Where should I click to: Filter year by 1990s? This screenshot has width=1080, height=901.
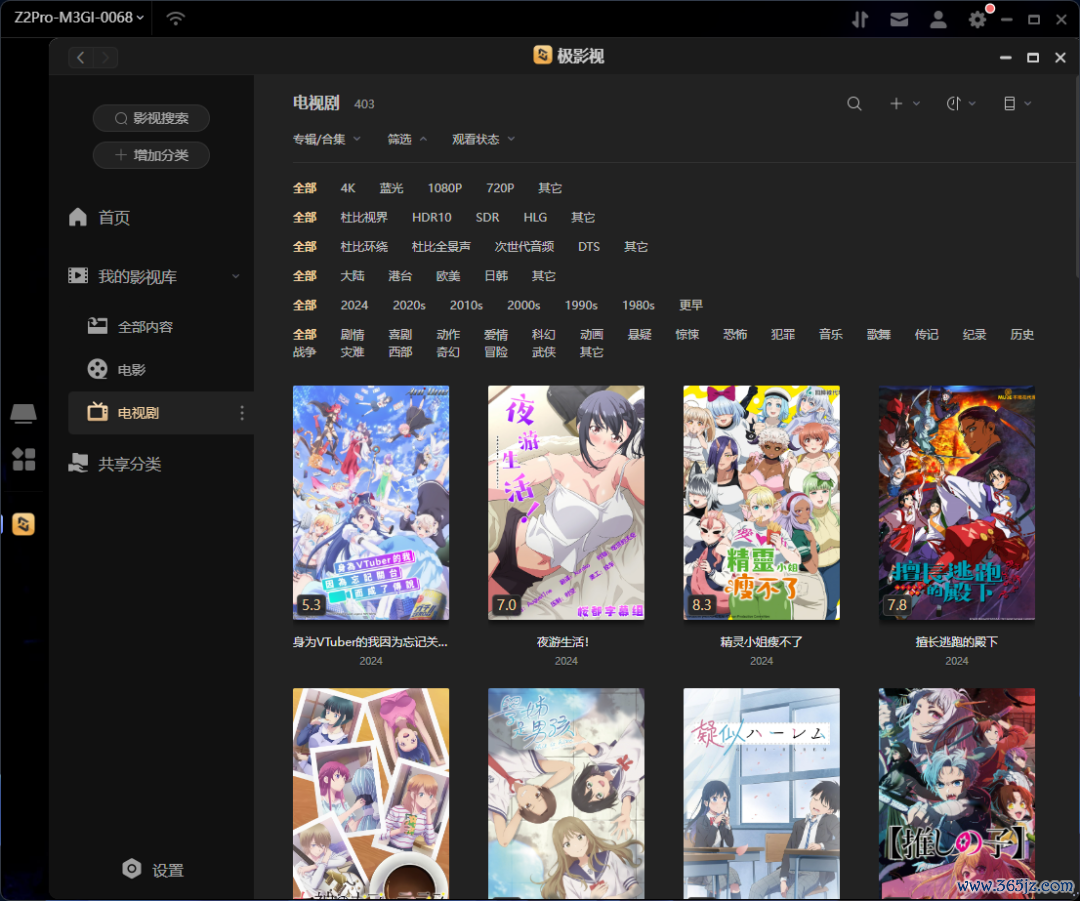click(x=581, y=305)
